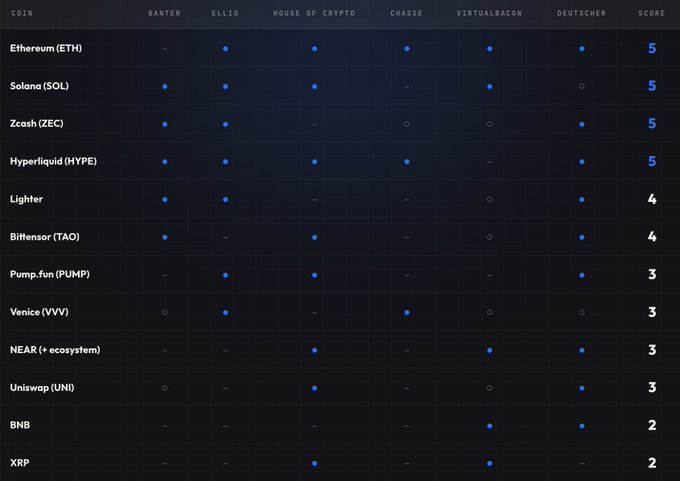This screenshot has height=481, width=680.
Task: Click NEAR's blue dot under House of Crypto
Action: pos(314,350)
